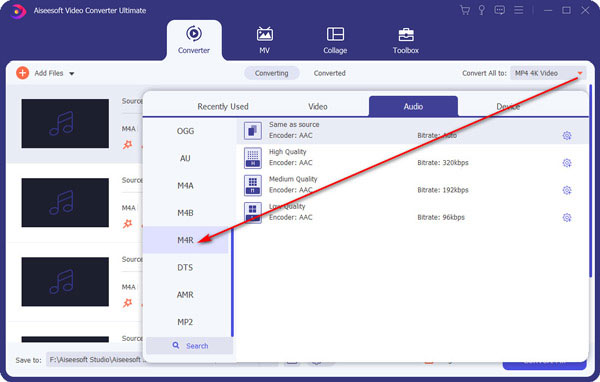The height and width of the screenshot is (382, 600).
Task: Open the hamburger menu icon
Action: point(518,10)
